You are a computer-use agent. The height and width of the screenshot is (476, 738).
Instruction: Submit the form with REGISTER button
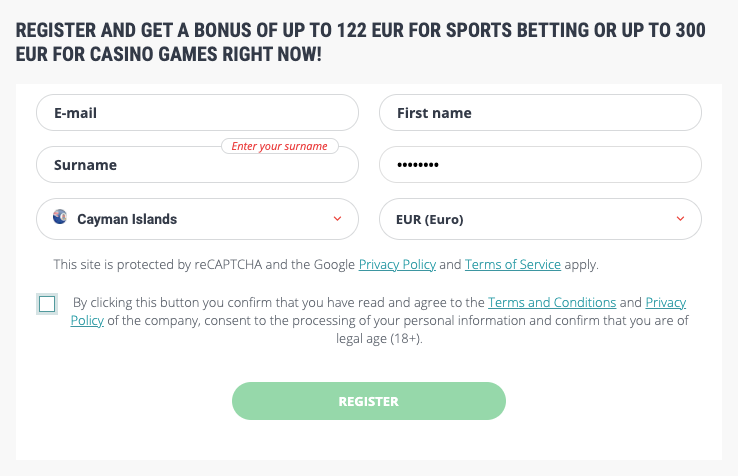pyautogui.click(x=369, y=401)
